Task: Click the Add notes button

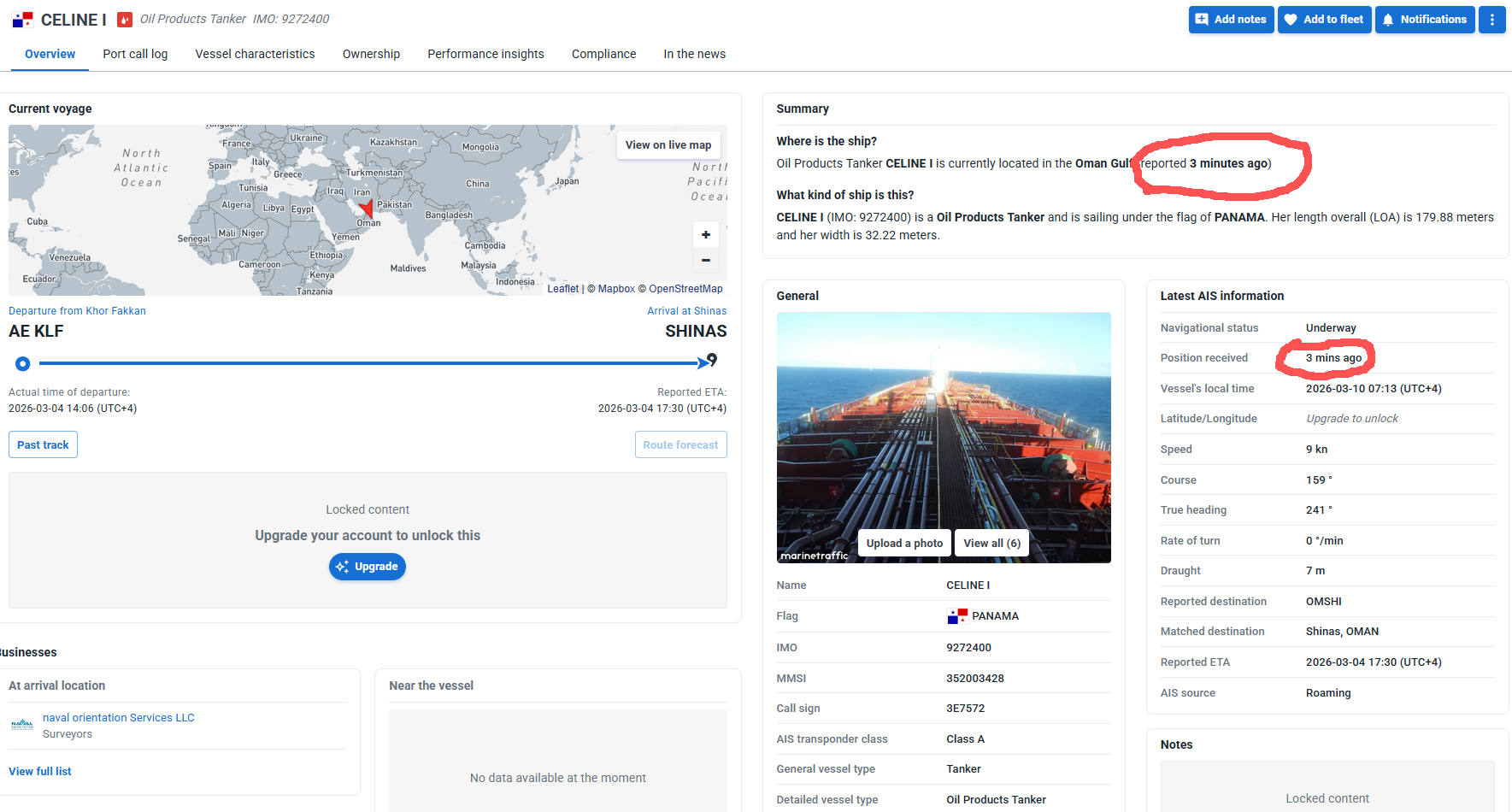Action: [x=1231, y=20]
